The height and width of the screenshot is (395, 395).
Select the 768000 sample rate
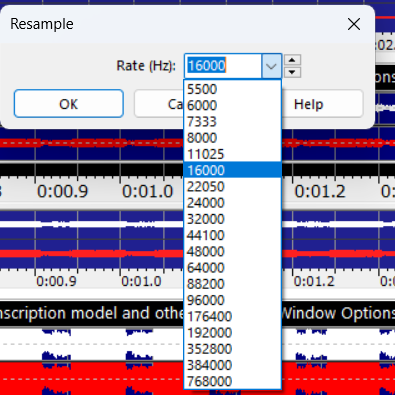[x=232, y=381]
